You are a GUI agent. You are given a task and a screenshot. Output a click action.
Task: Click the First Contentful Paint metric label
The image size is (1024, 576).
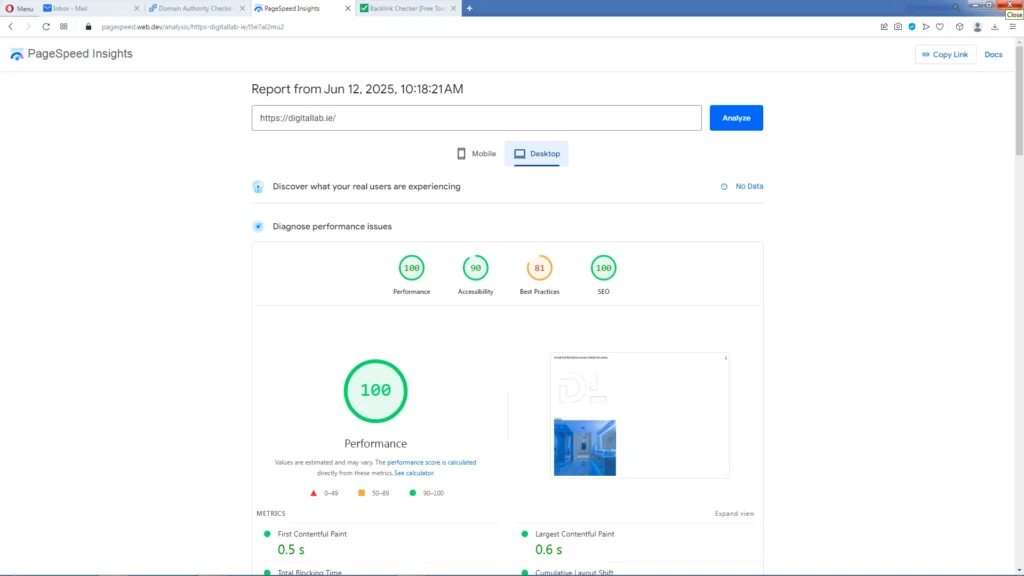click(x=312, y=534)
